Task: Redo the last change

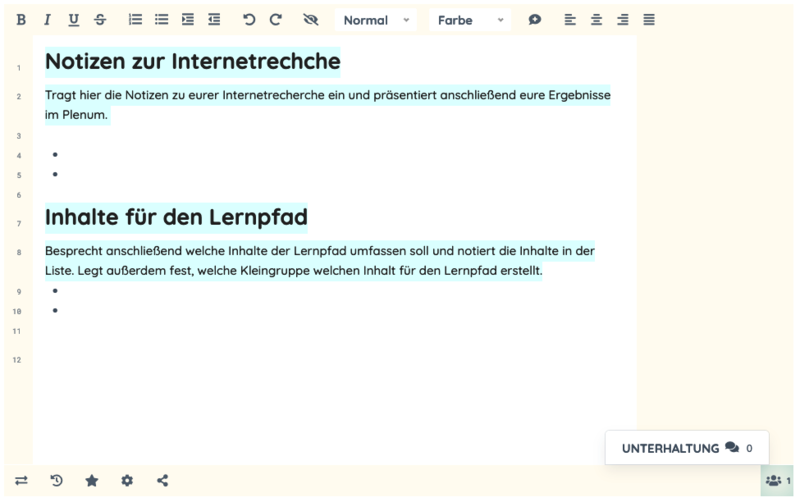Action: [x=276, y=20]
